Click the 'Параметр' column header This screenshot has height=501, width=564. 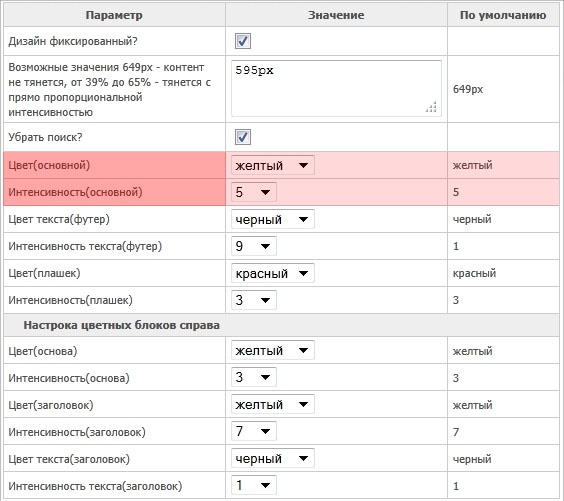pos(114,15)
